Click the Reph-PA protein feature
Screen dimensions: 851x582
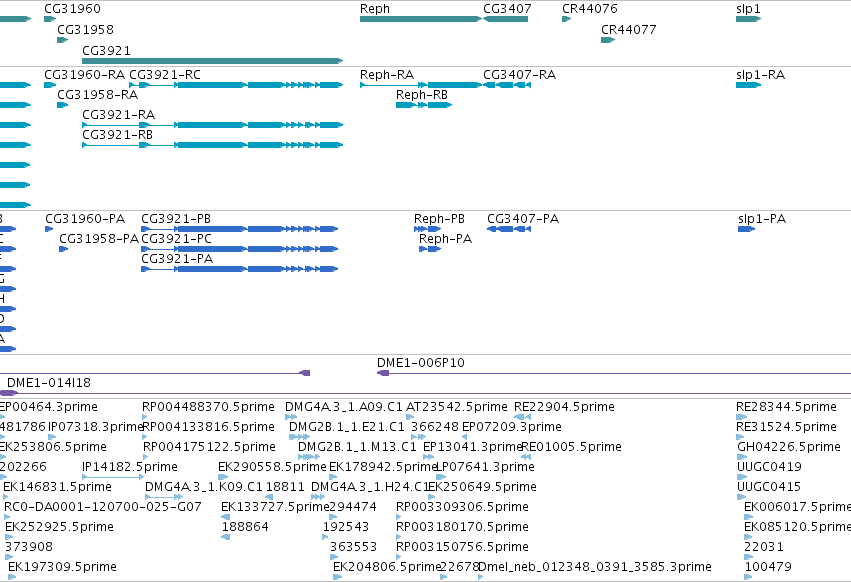click(x=430, y=249)
